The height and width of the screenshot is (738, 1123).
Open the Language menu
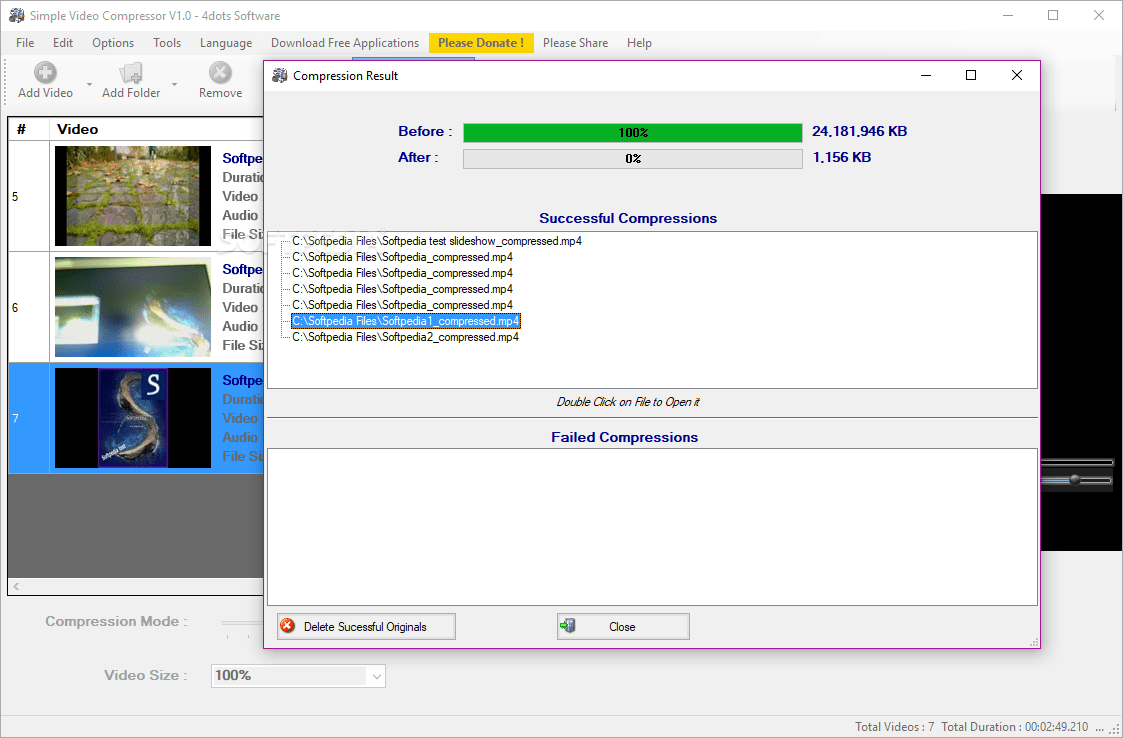pos(225,42)
